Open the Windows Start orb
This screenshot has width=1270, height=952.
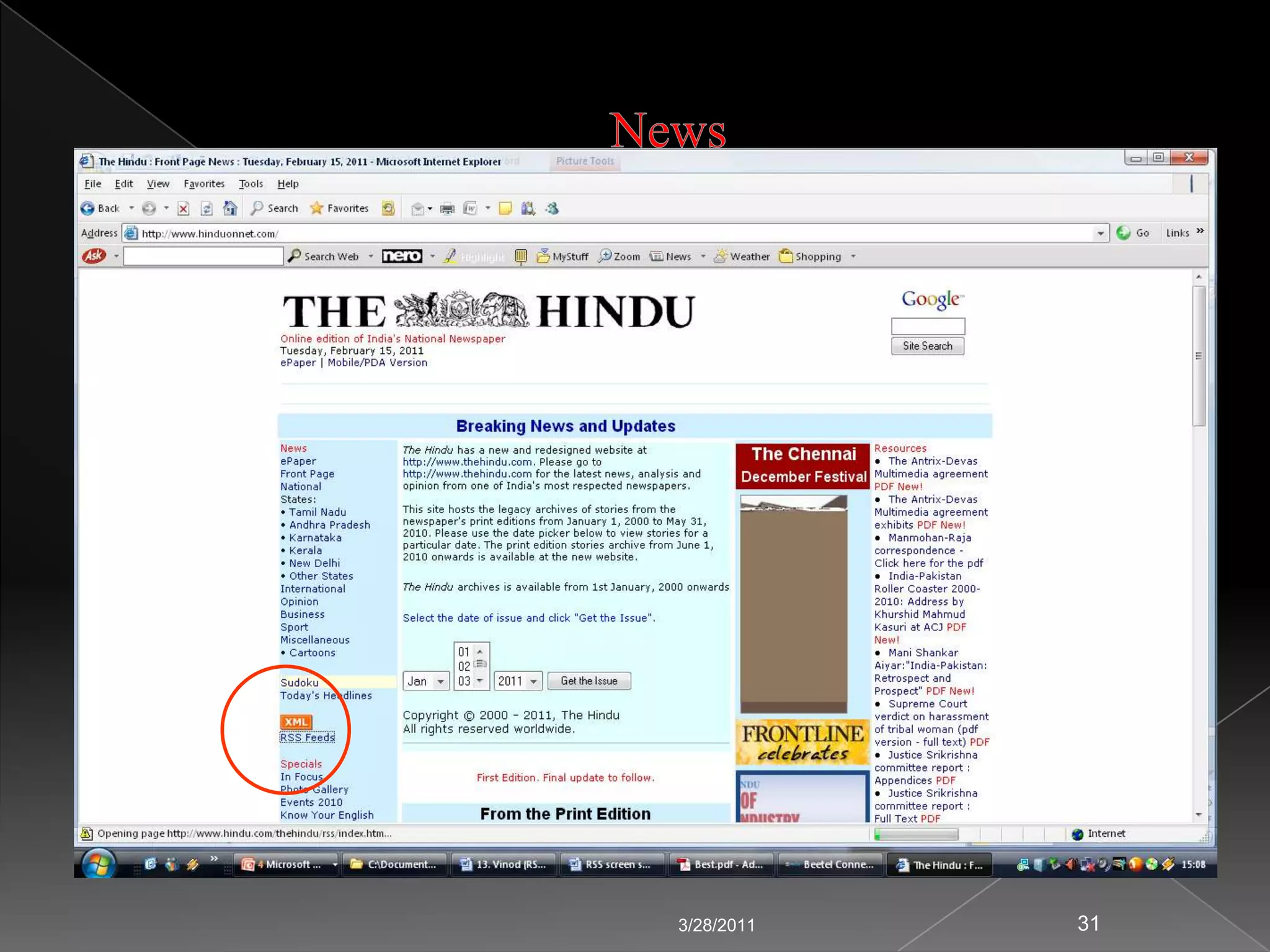point(98,864)
